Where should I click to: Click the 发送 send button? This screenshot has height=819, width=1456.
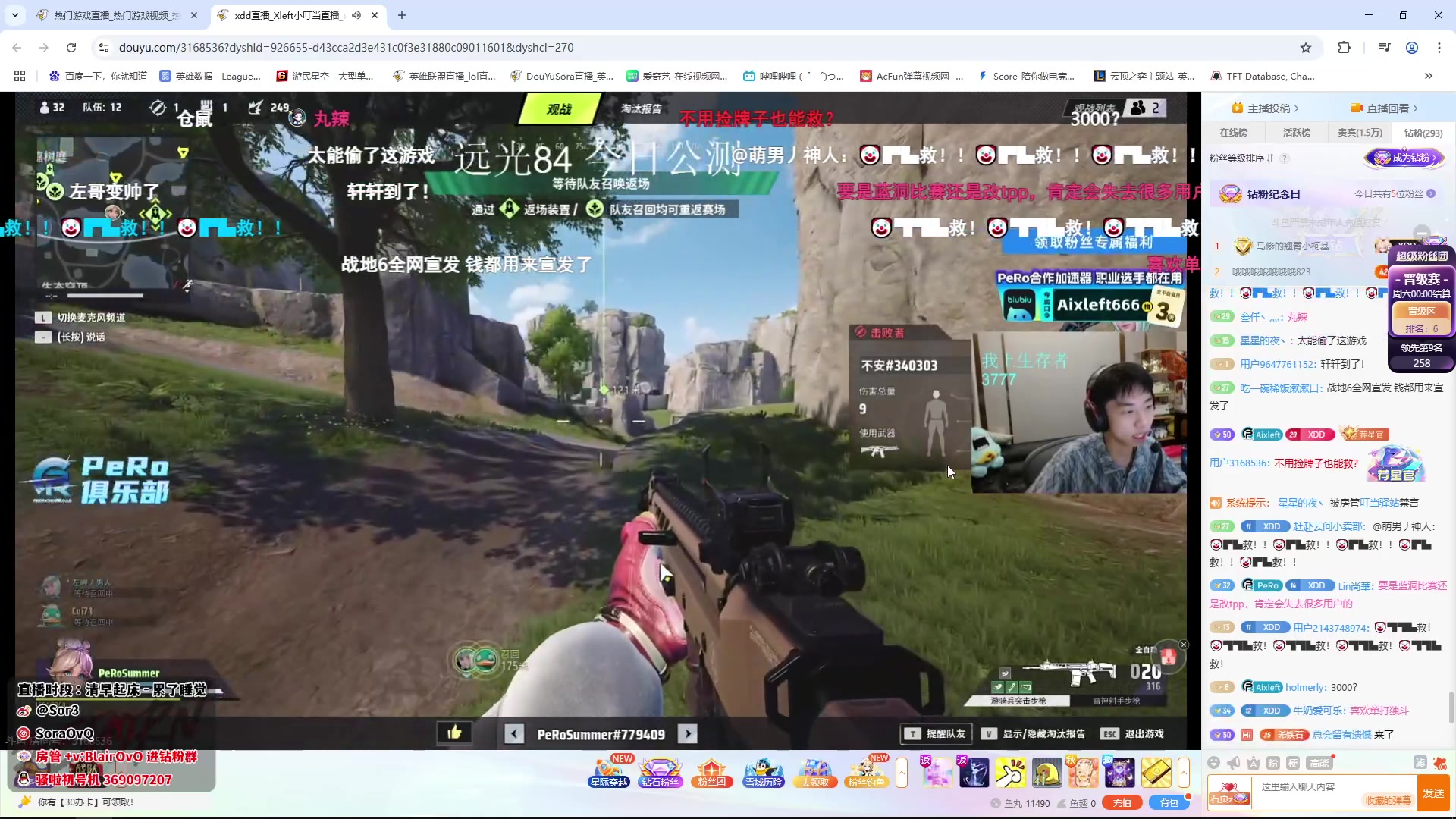pyautogui.click(x=1433, y=793)
